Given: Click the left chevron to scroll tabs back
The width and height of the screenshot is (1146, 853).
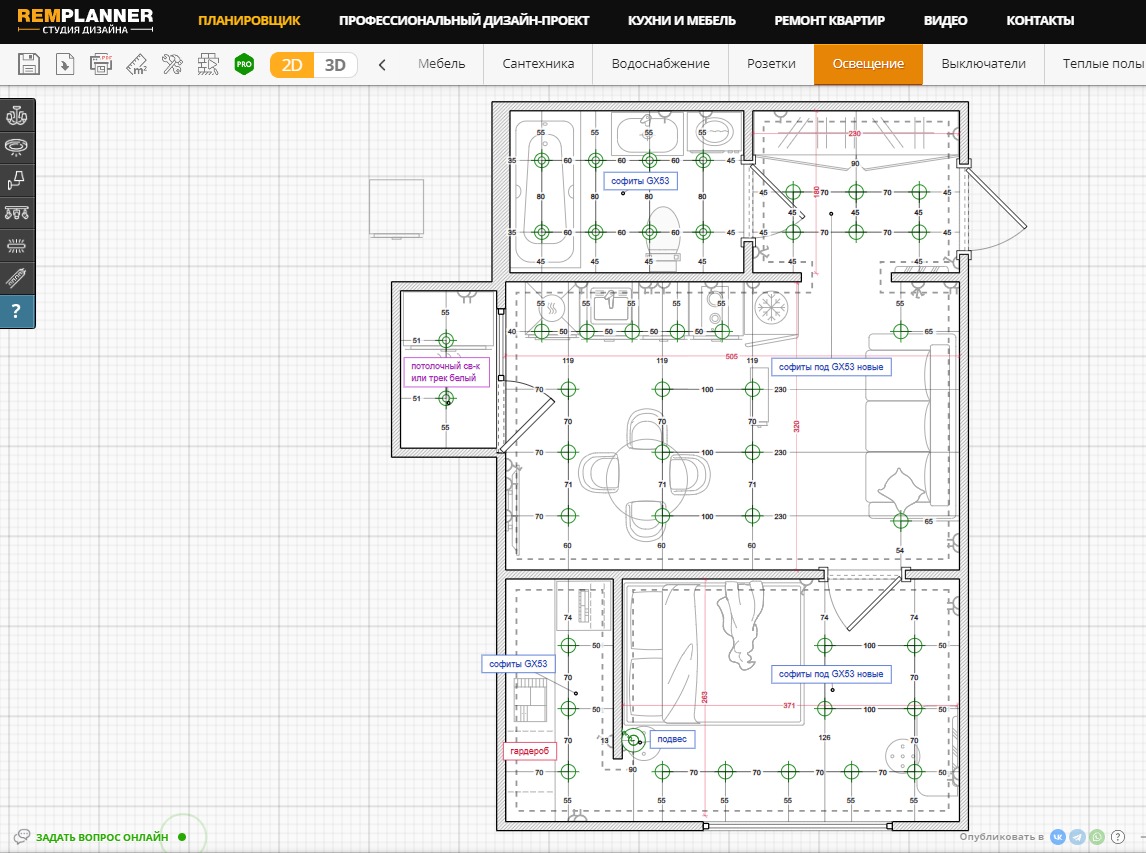Looking at the screenshot, I should [x=382, y=65].
